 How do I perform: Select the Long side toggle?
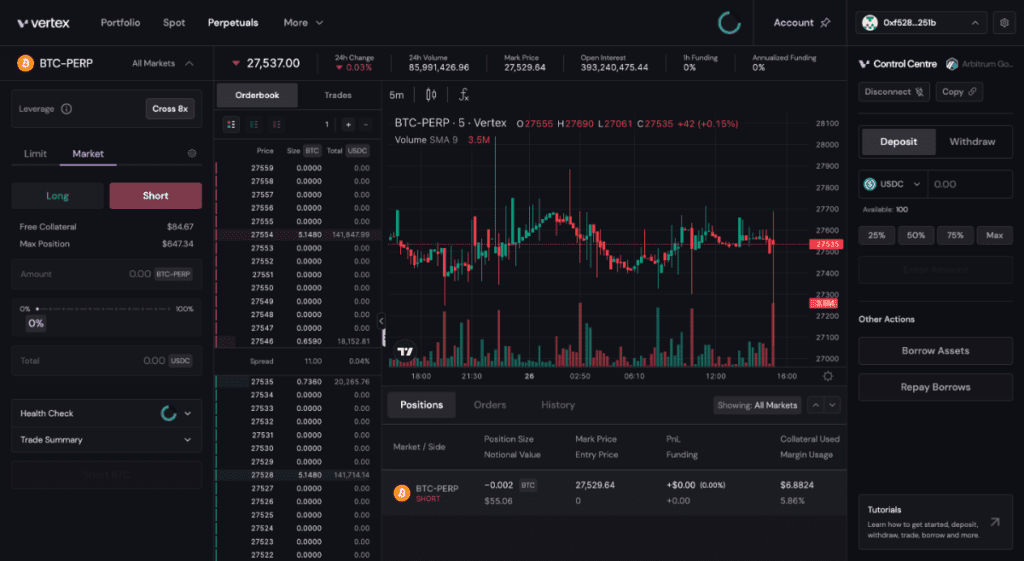57,196
